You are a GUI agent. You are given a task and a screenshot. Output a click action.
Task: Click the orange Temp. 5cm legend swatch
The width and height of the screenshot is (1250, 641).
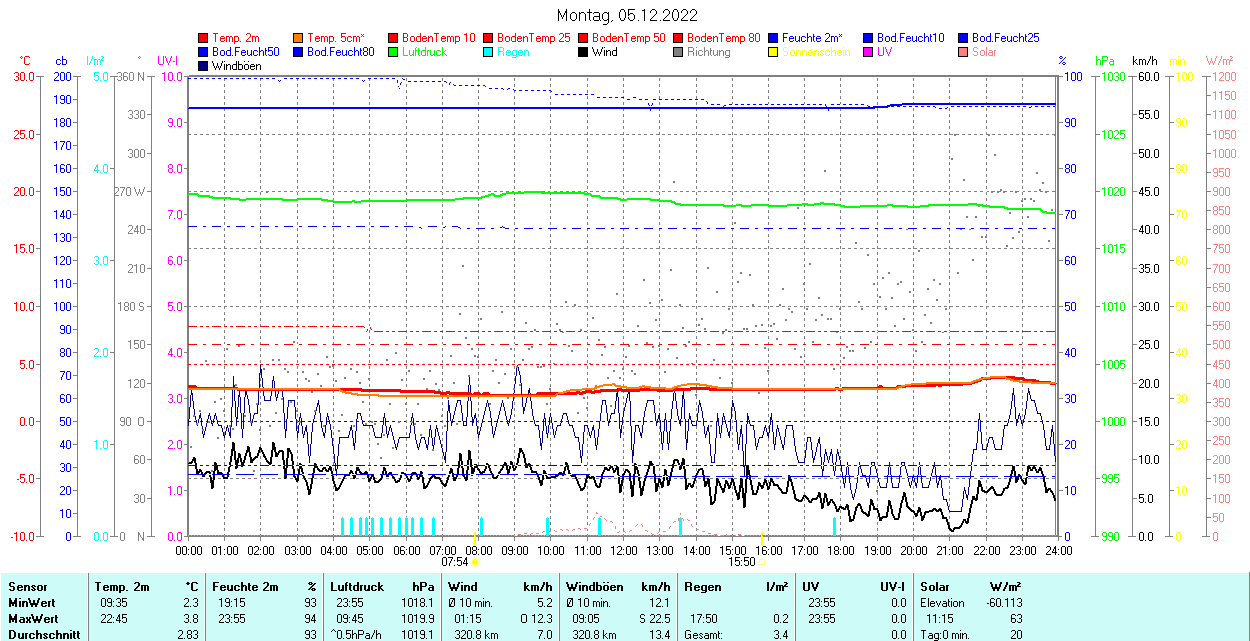click(299, 38)
